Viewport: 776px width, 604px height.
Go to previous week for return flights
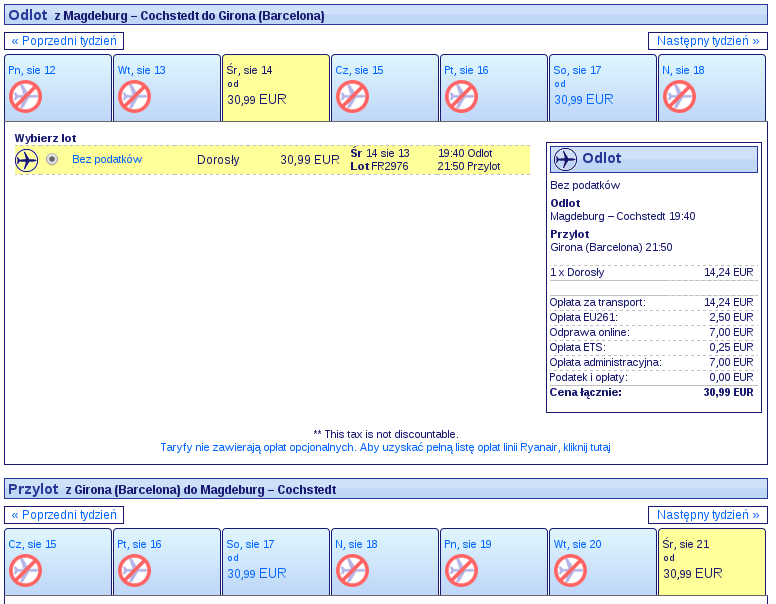tap(64, 515)
